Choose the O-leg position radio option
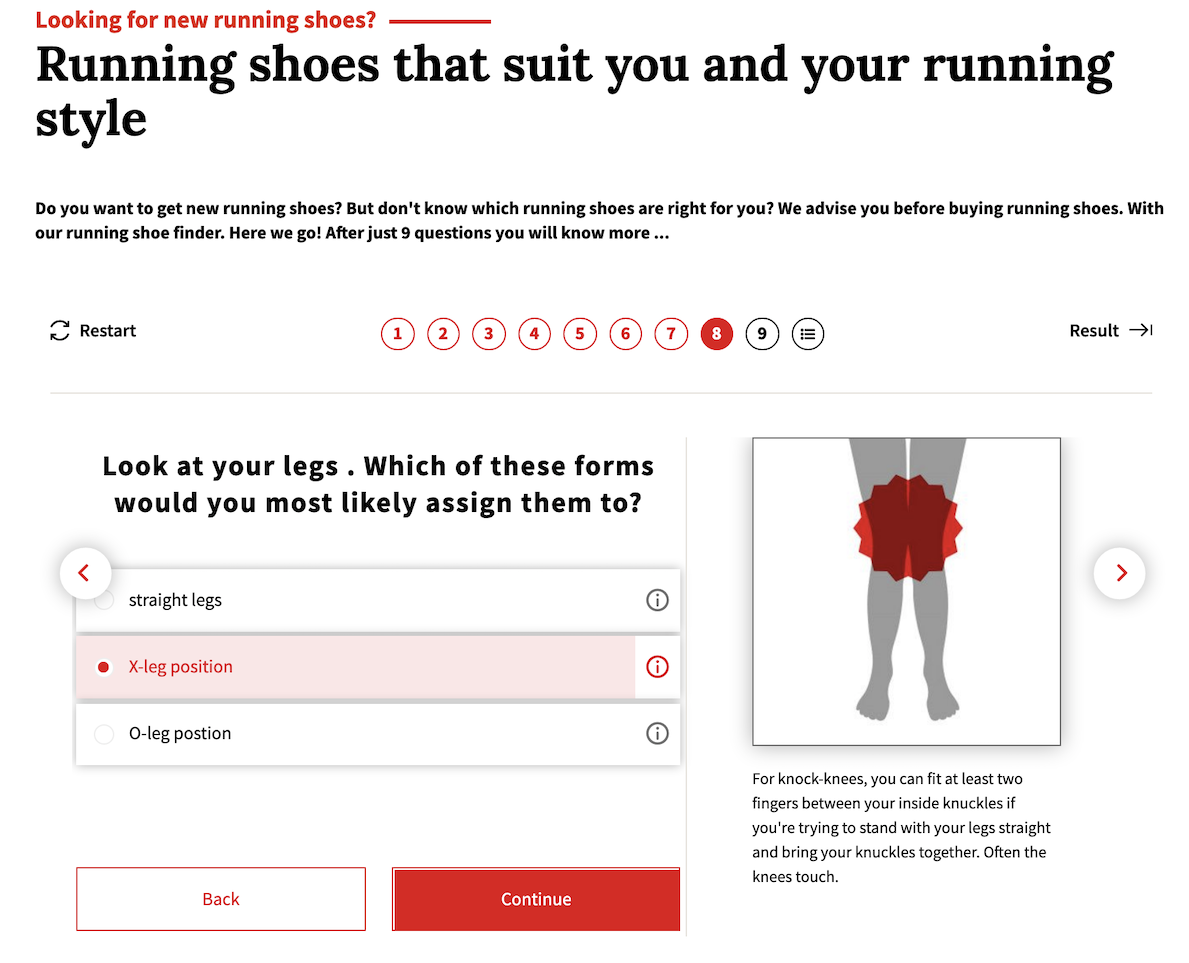1189x963 pixels. [x=104, y=734]
